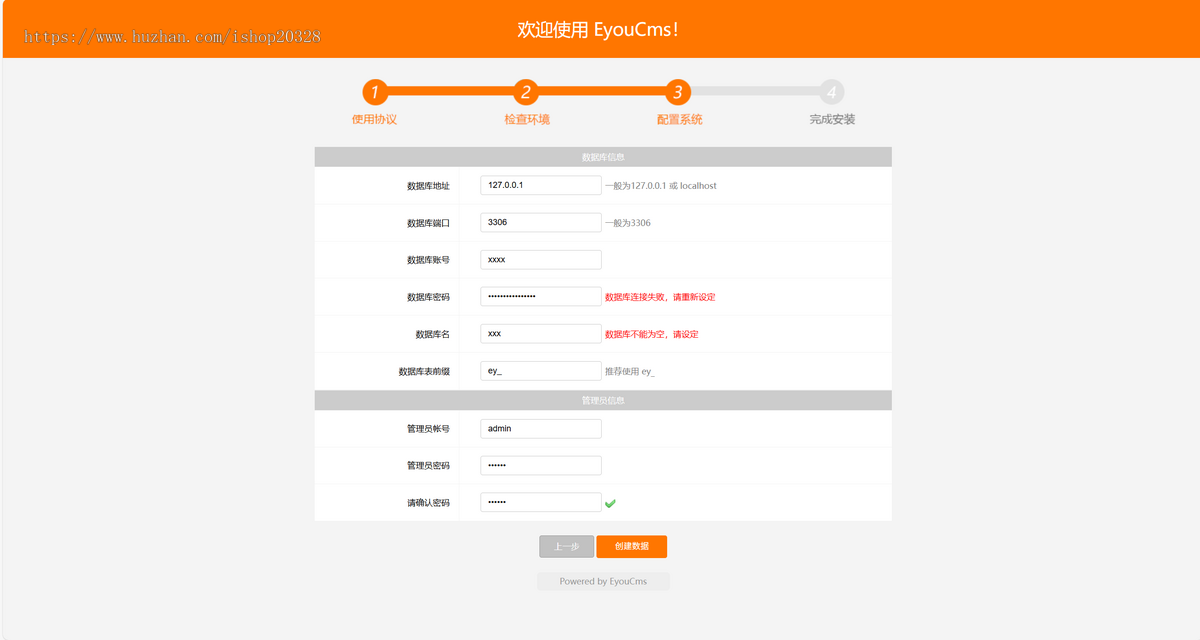The image size is (1200, 640).
Task: Click the 管理员密码 password field
Action: [x=541, y=465]
